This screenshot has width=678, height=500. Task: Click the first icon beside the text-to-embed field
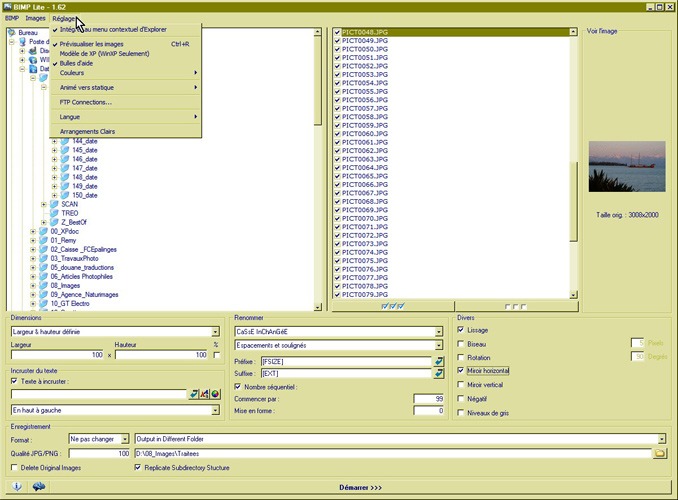tap(194, 393)
